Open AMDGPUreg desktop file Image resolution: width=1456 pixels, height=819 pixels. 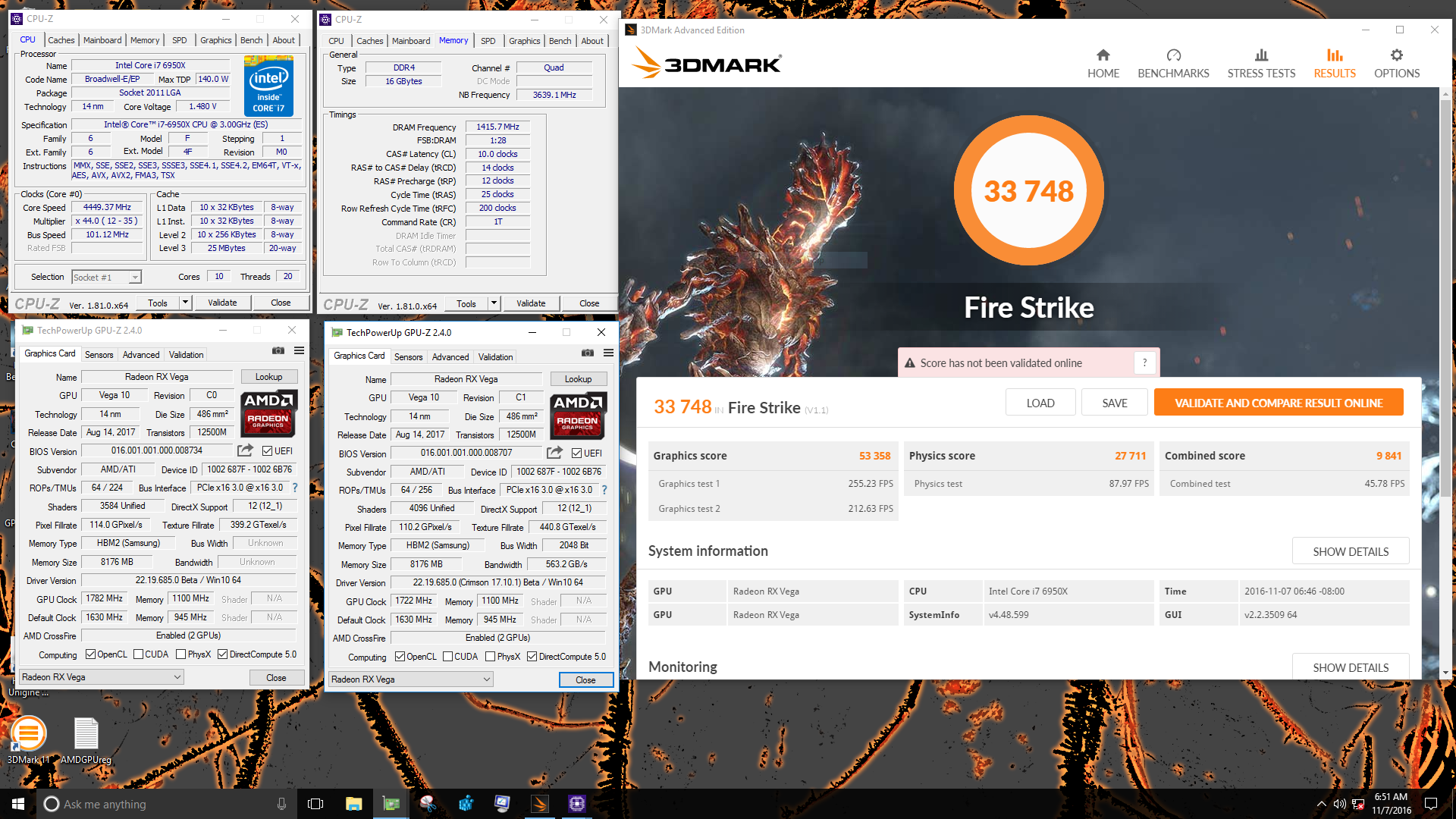[x=86, y=739]
